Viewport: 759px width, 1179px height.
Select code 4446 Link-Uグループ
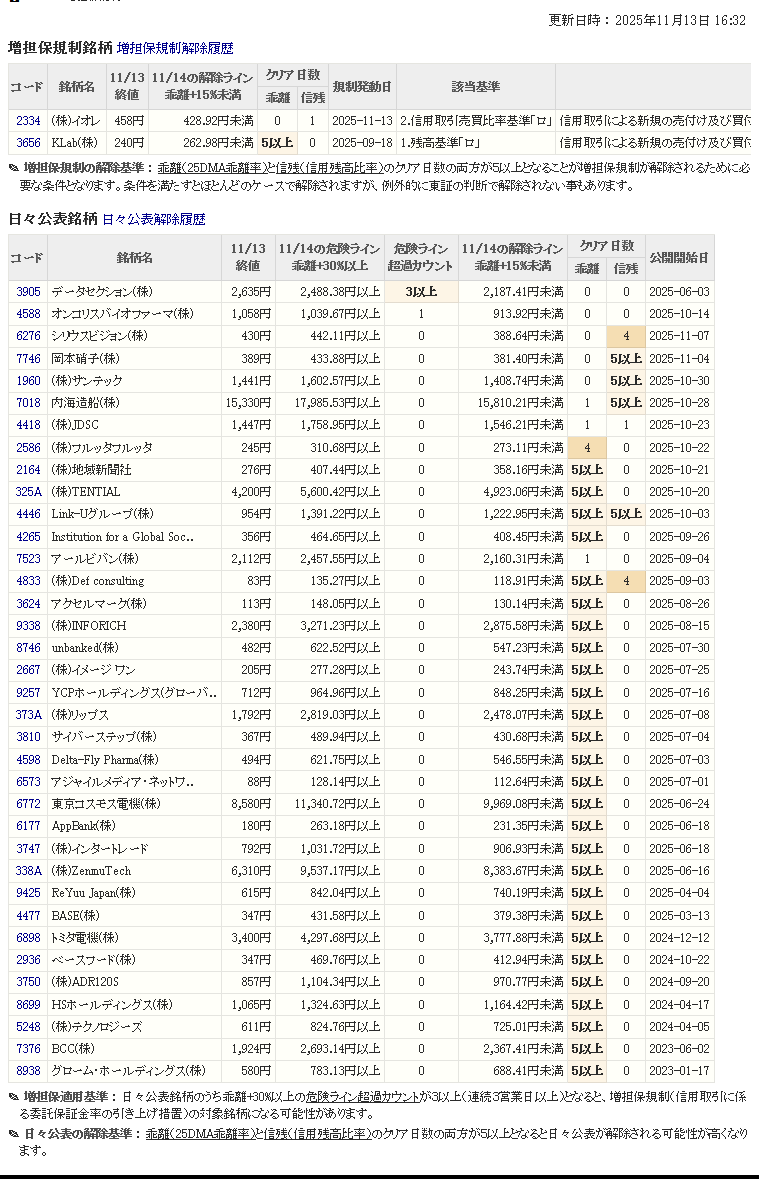click(x=28, y=514)
